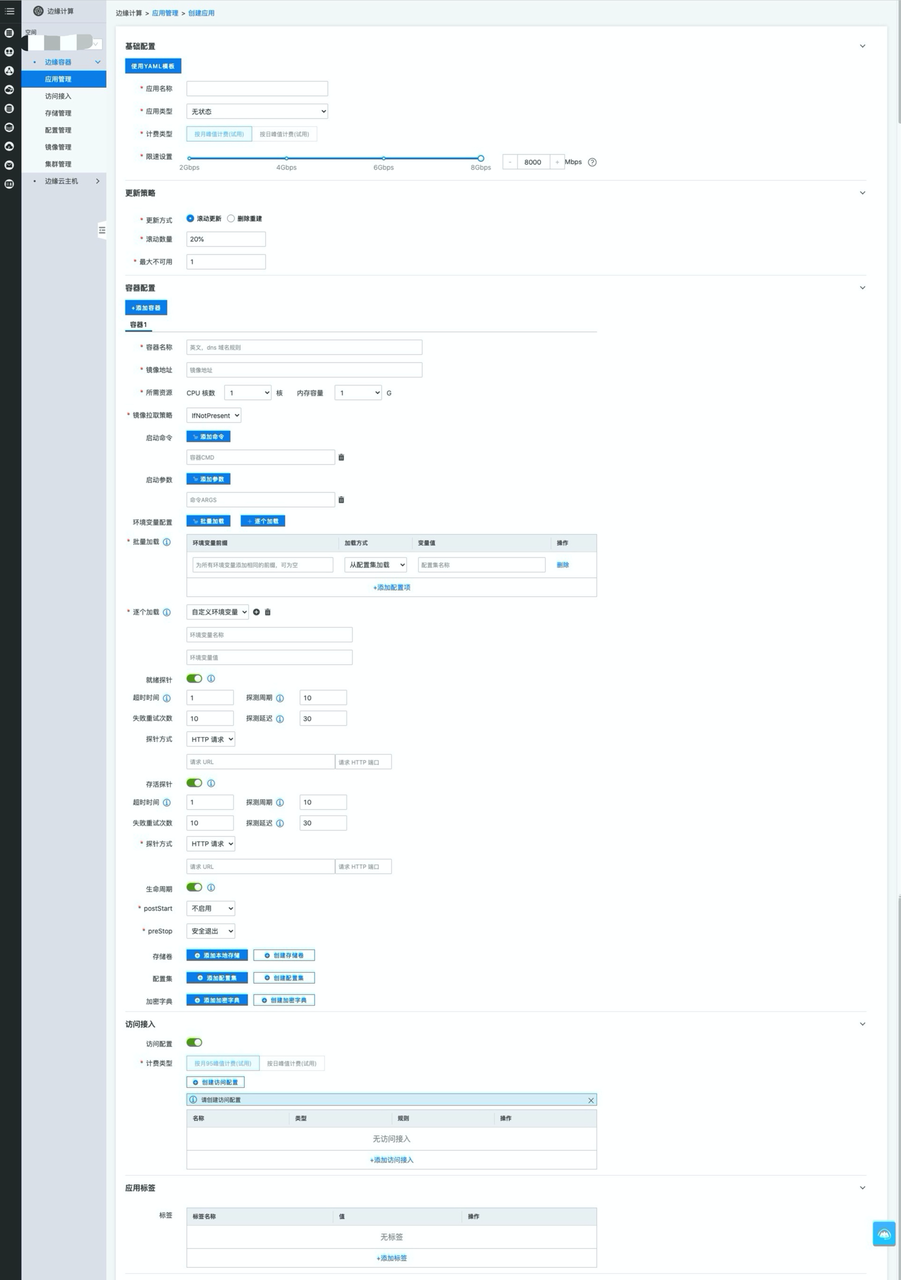Click info icon next to 存活探针 toggle
This screenshot has height=1280, width=901.
(211, 783)
